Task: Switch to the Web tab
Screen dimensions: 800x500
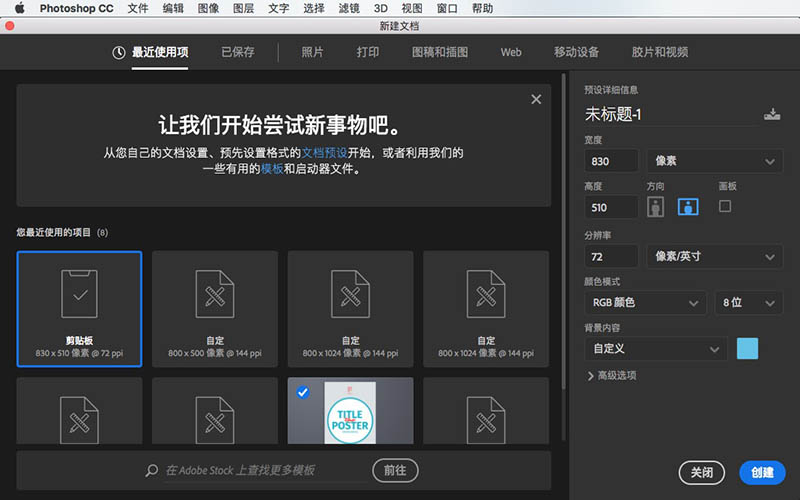Action: pyautogui.click(x=511, y=52)
